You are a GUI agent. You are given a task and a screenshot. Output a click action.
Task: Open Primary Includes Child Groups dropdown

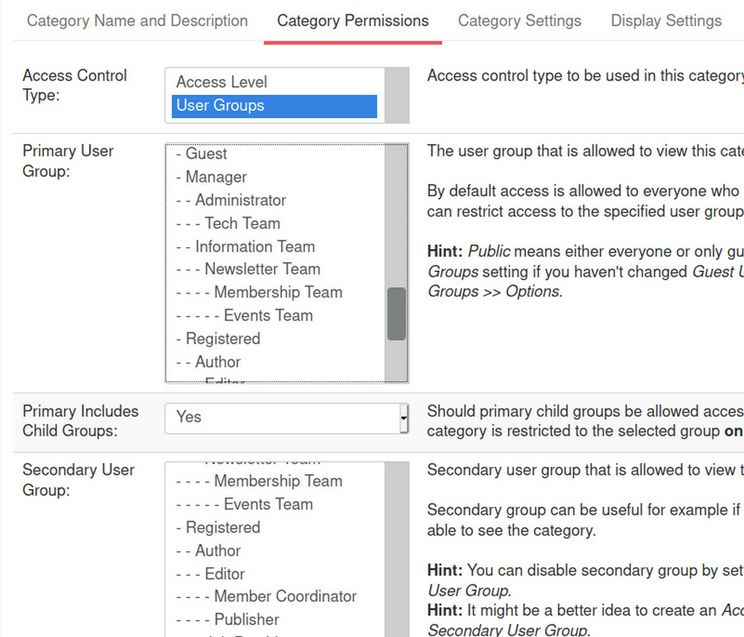point(286,417)
